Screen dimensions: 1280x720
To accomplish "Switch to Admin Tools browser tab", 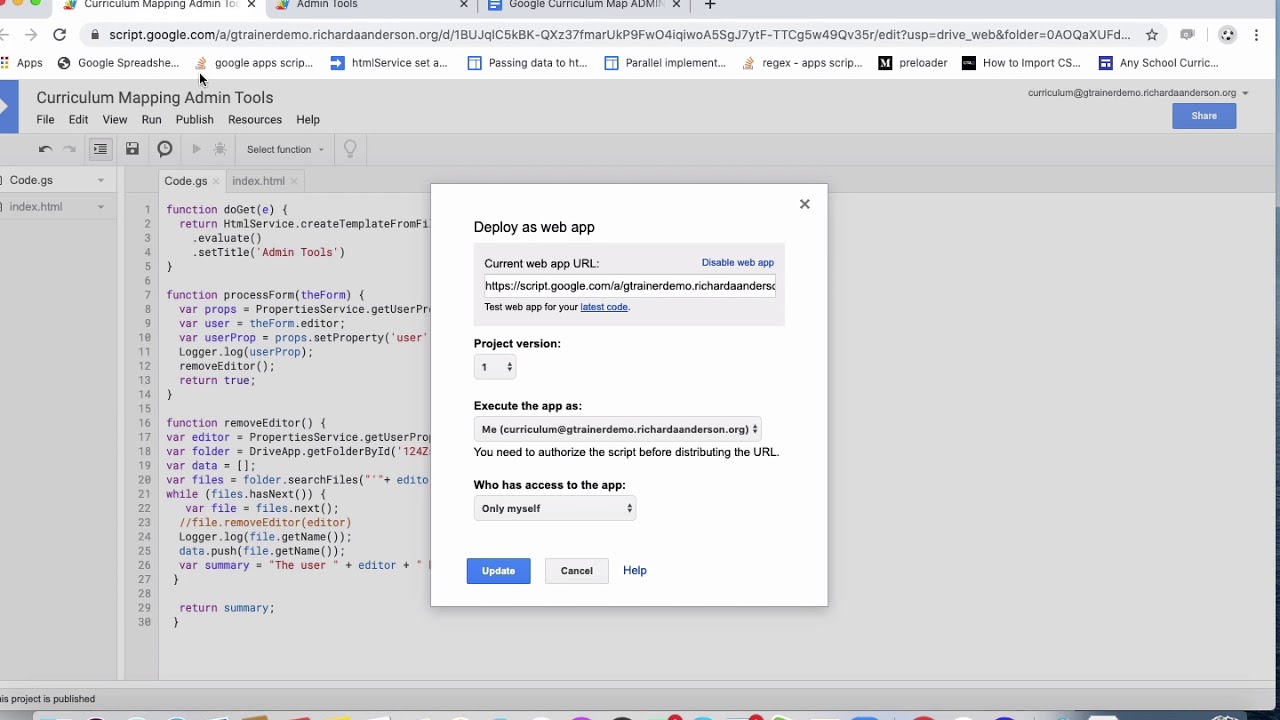I will coord(327,5).
